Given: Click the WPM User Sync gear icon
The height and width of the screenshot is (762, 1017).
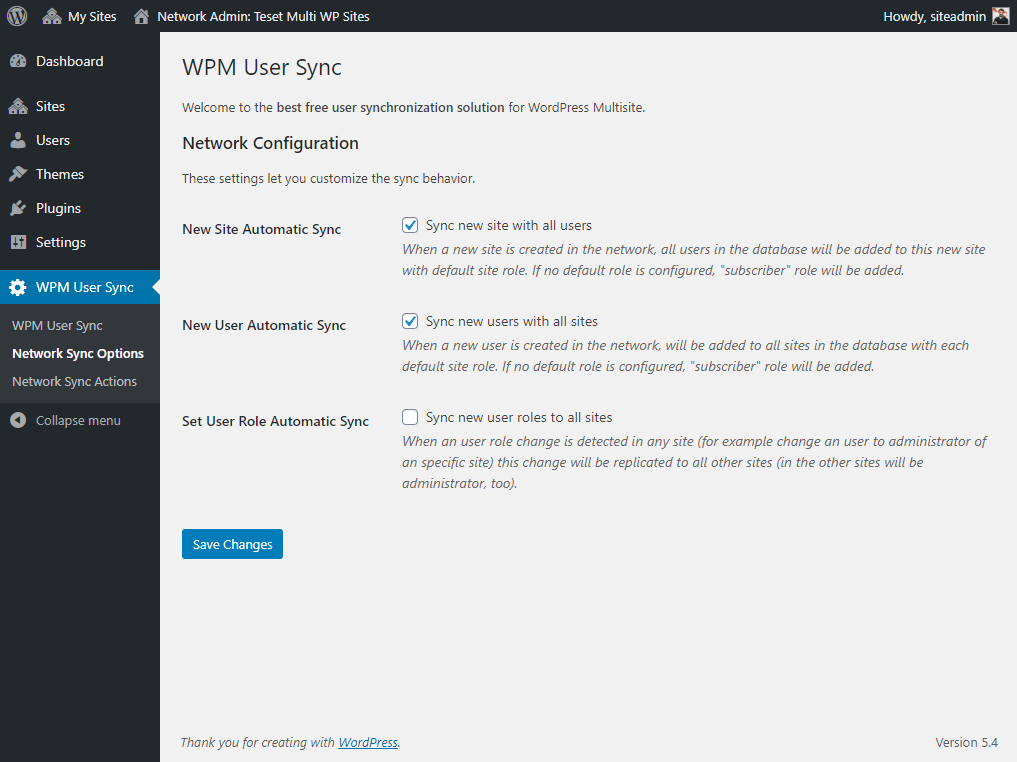Looking at the screenshot, I should [18, 288].
